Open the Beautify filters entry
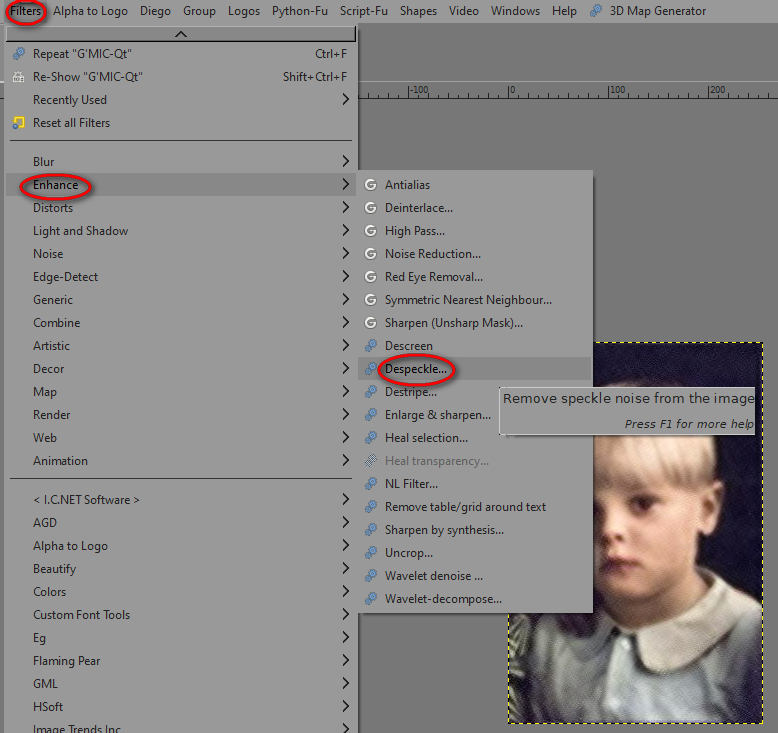This screenshot has width=778, height=733. pos(181,569)
